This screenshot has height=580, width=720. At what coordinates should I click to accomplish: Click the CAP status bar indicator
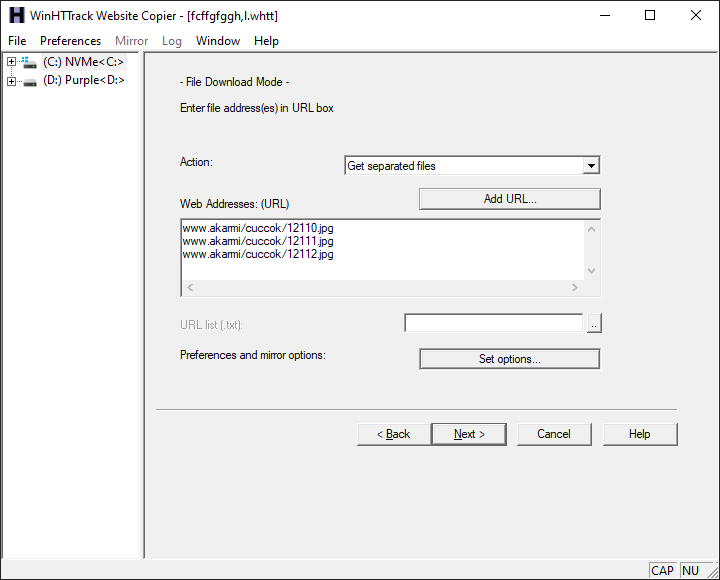coord(662,570)
